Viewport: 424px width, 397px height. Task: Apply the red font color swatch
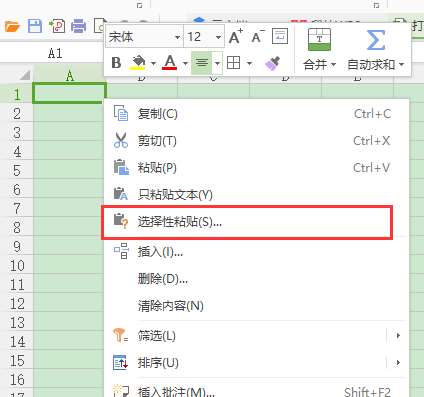pos(169,63)
